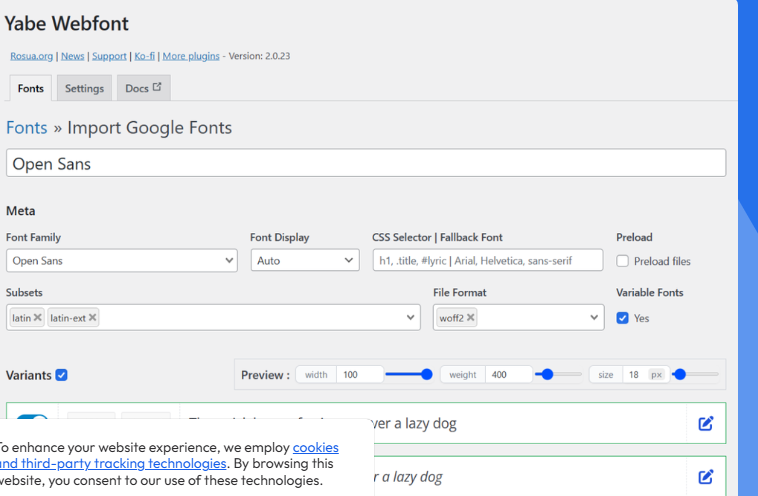This screenshot has height=496, width=758.
Task: Click the CSS Selector fallback font field
Action: tap(488, 261)
